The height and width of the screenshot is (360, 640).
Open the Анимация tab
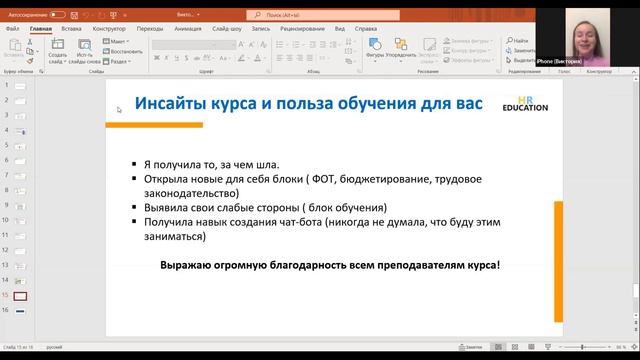pos(188,29)
